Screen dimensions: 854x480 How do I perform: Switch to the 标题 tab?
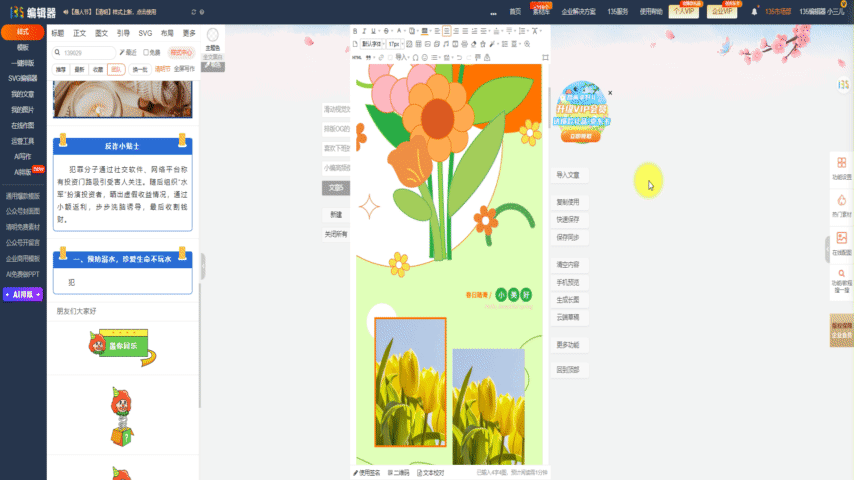pyautogui.click(x=58, y=33)
